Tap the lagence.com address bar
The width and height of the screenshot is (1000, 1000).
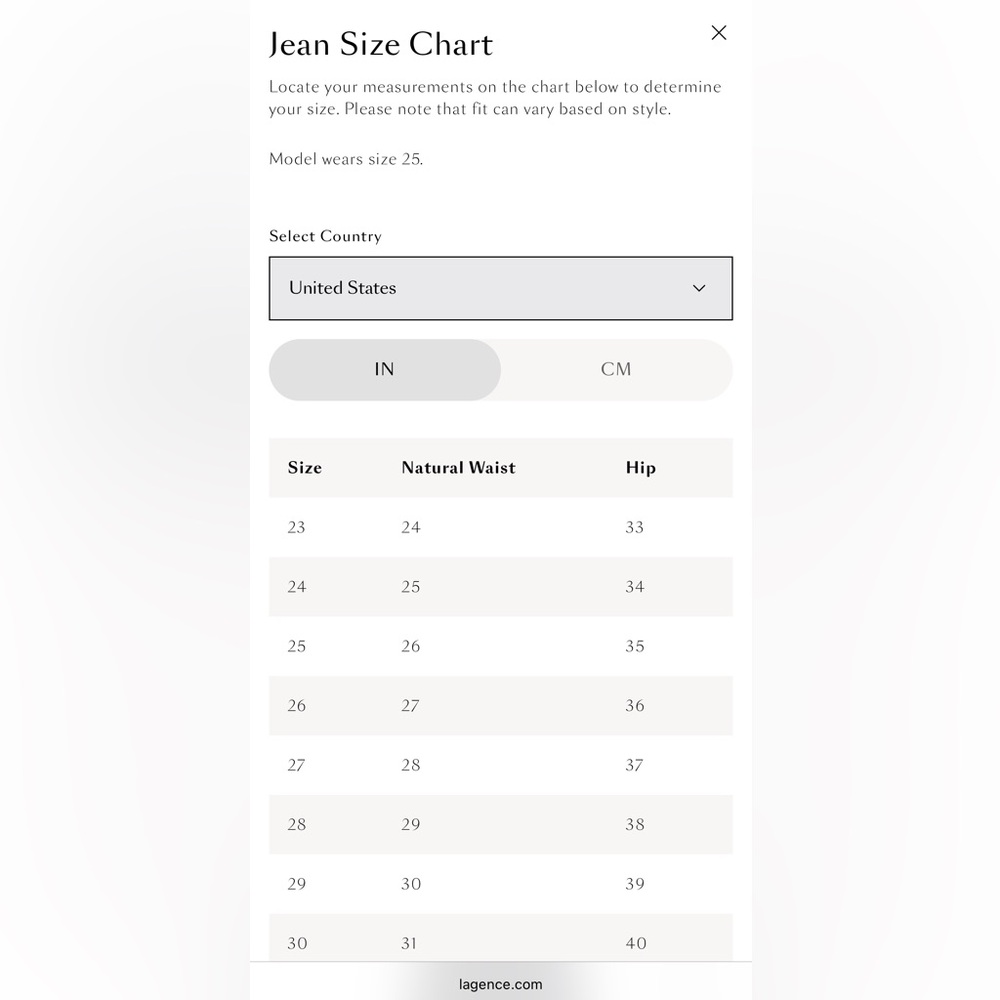501,984
